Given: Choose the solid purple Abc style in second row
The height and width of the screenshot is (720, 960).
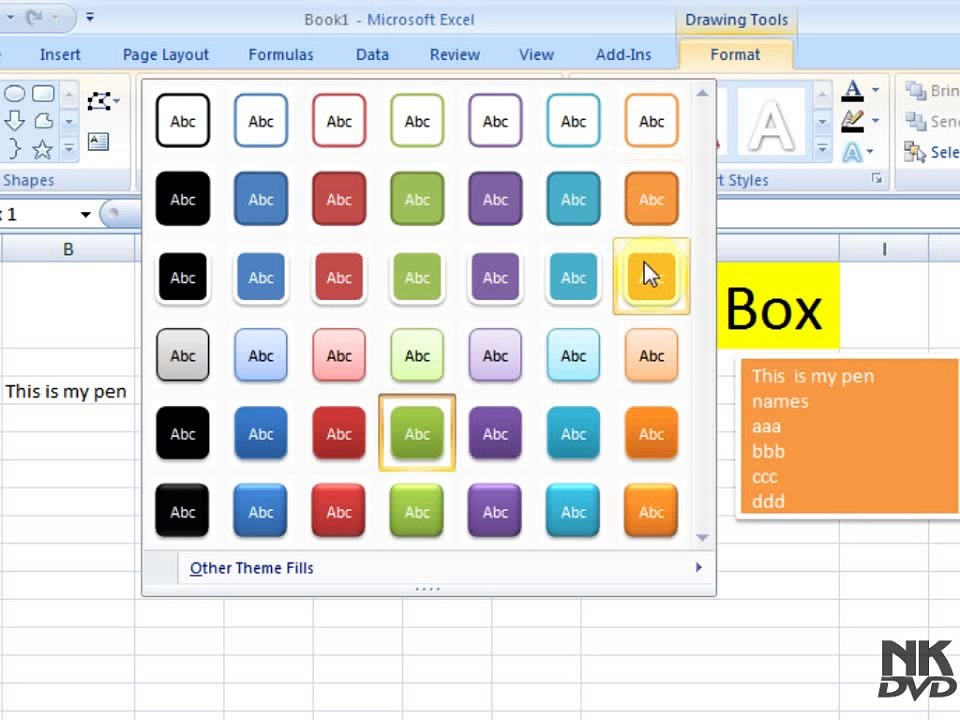Looking at the screenshot, I should click(x=495, y=198).
